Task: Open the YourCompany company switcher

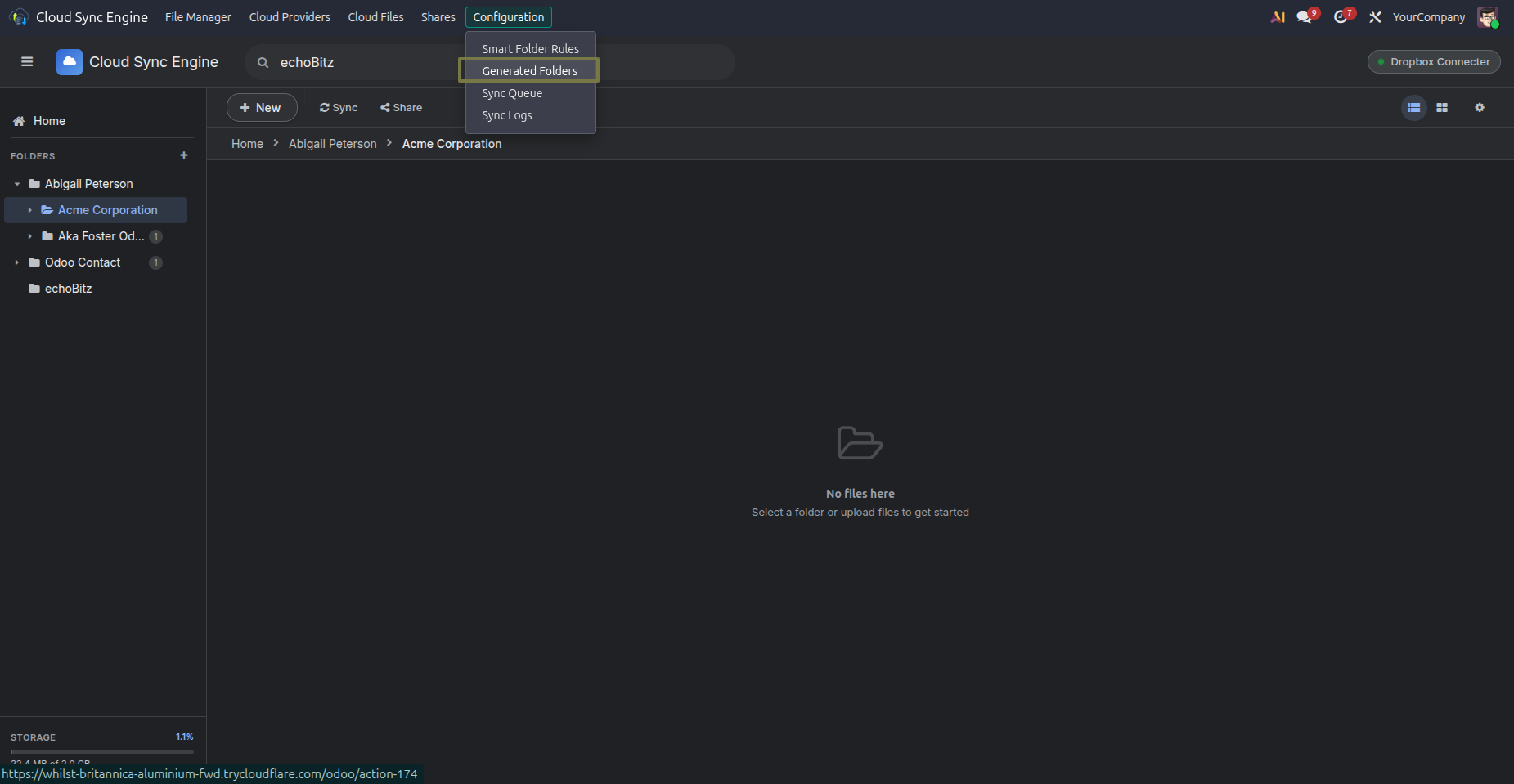Action: 1429,17
